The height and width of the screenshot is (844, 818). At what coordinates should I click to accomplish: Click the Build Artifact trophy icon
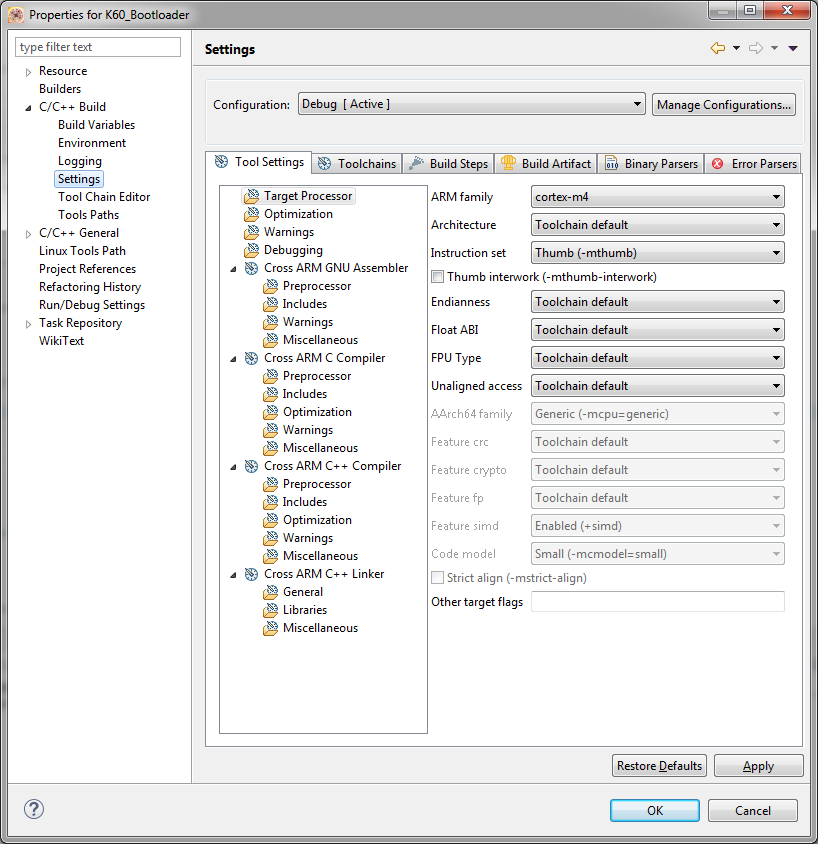[x=508, y=163]
